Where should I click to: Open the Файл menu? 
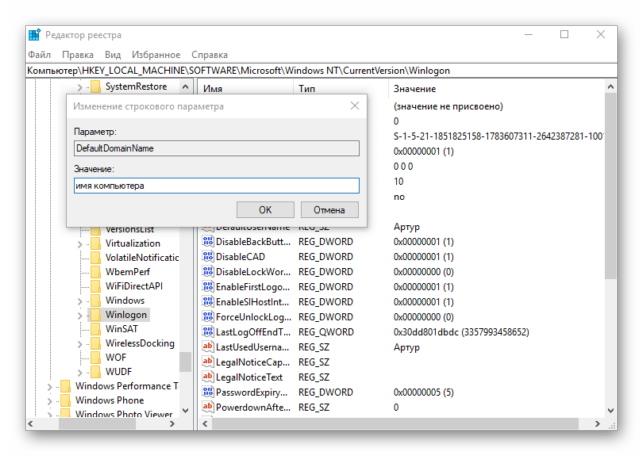click(39, 55)
